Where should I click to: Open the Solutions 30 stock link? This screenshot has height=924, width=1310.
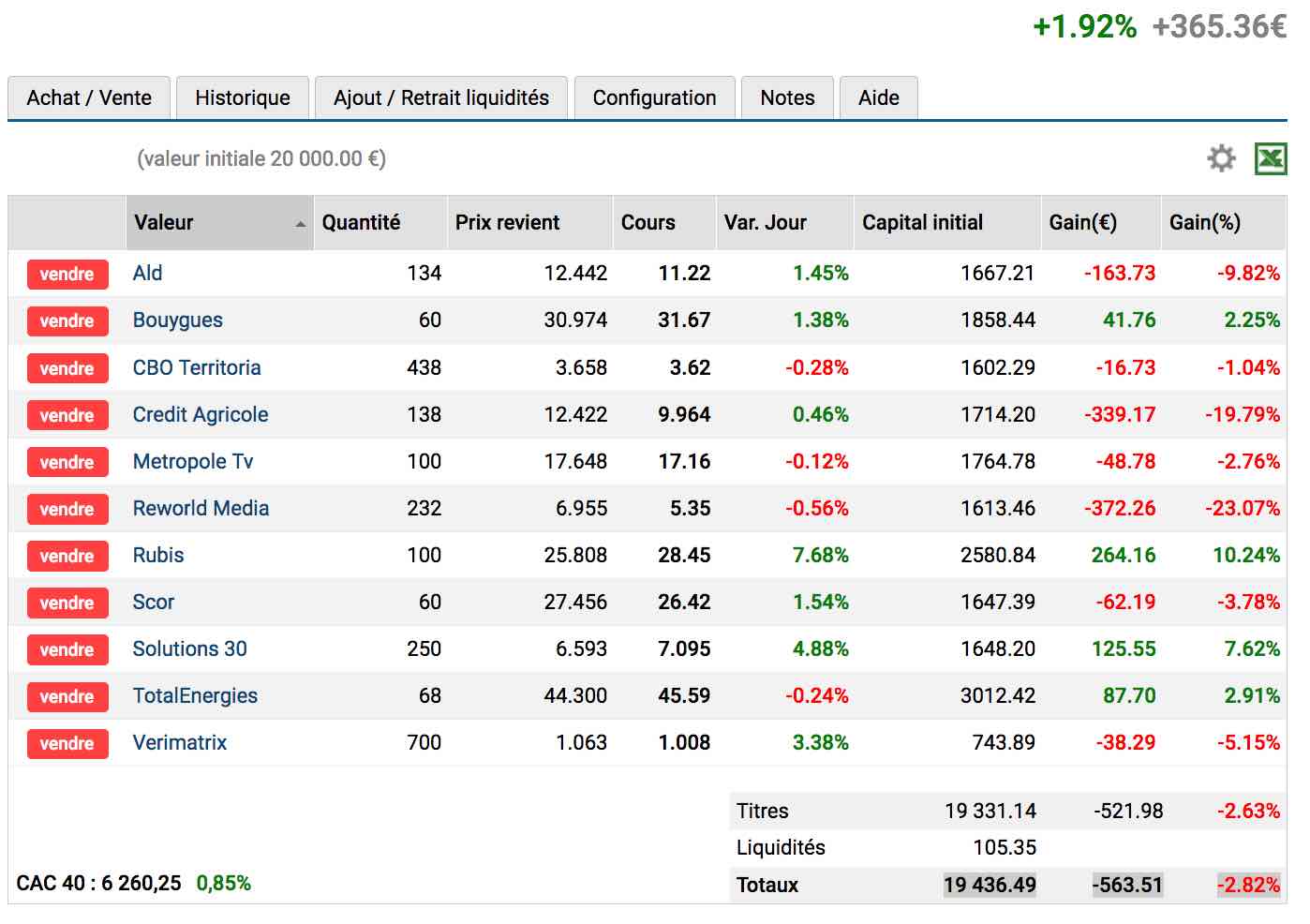pos(190,648)
